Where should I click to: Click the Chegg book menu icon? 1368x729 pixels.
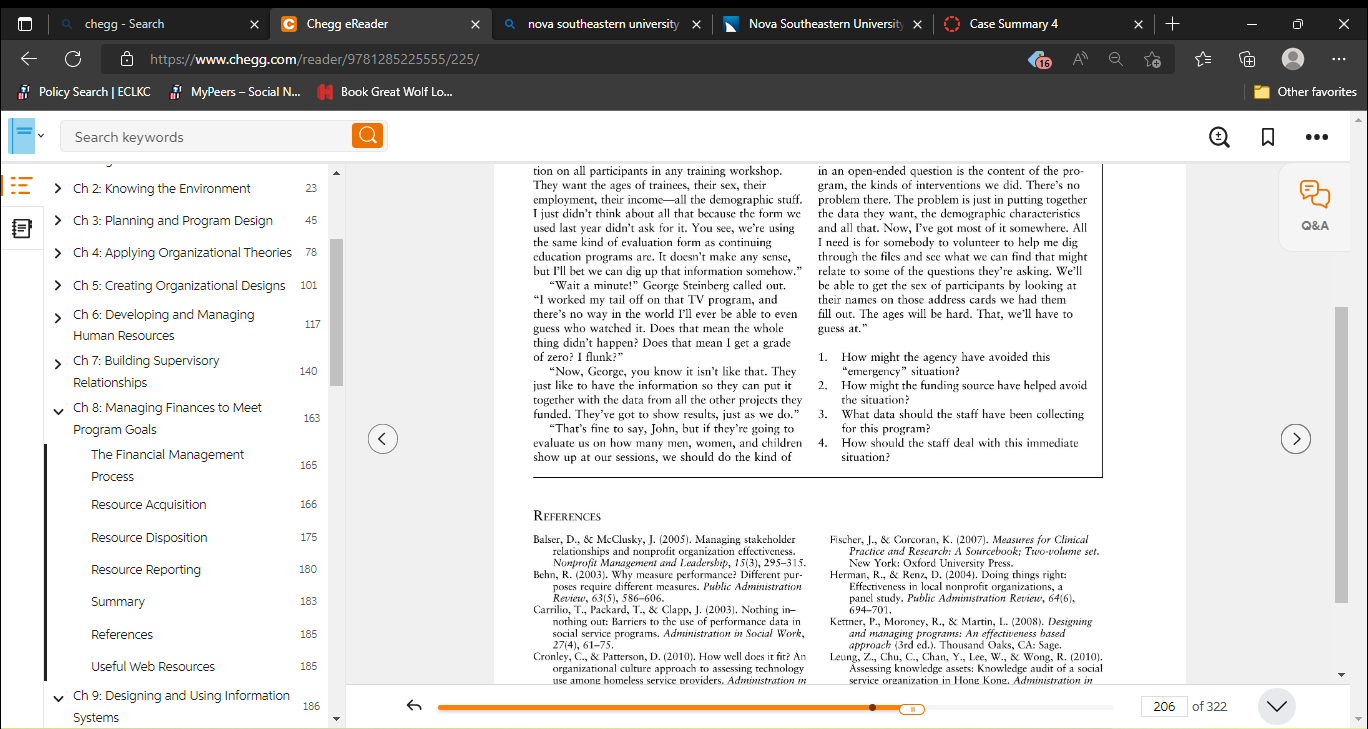(26, 136)
